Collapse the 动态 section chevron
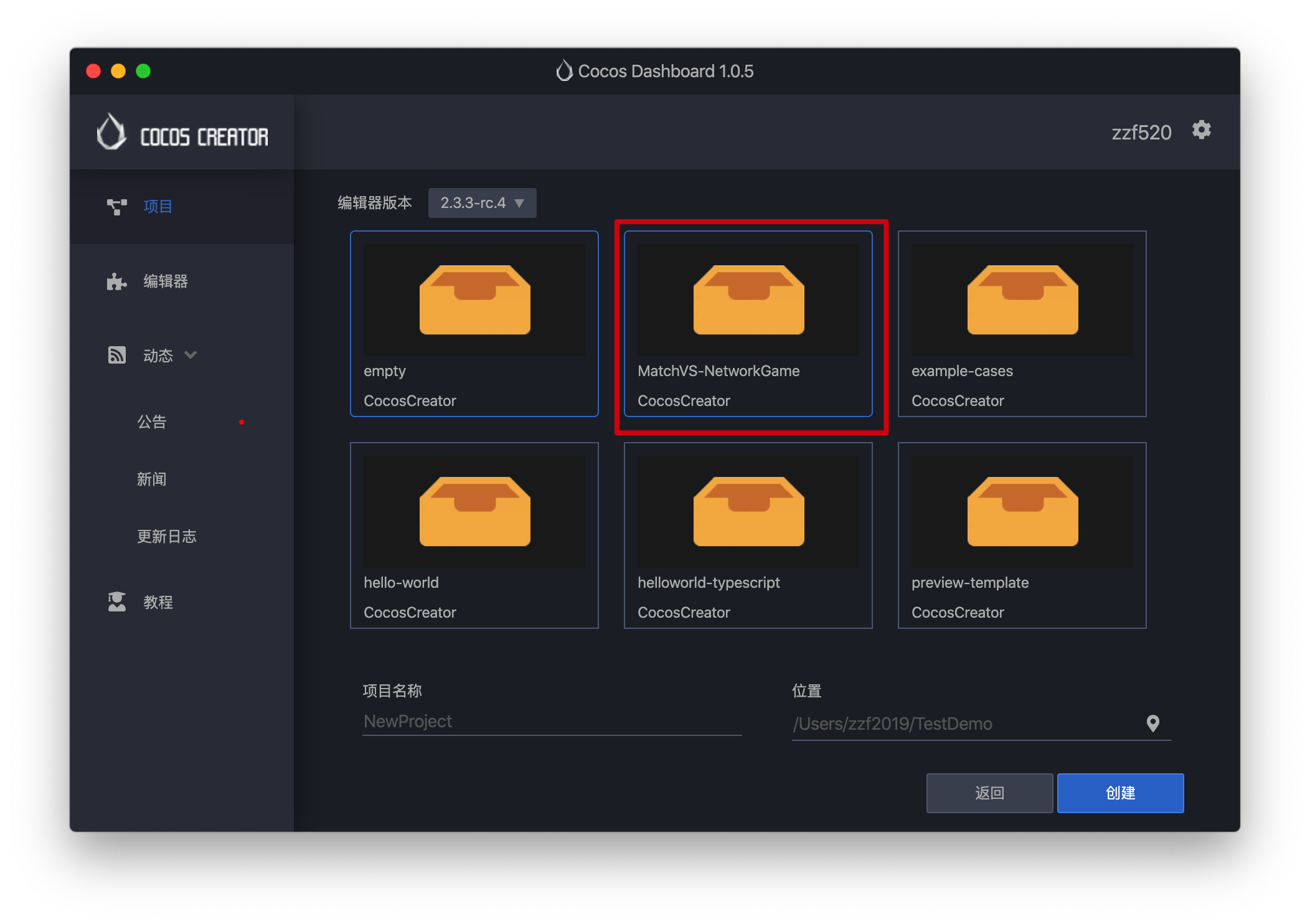This screenshot has height=924, width=1310. coord(191,355)
